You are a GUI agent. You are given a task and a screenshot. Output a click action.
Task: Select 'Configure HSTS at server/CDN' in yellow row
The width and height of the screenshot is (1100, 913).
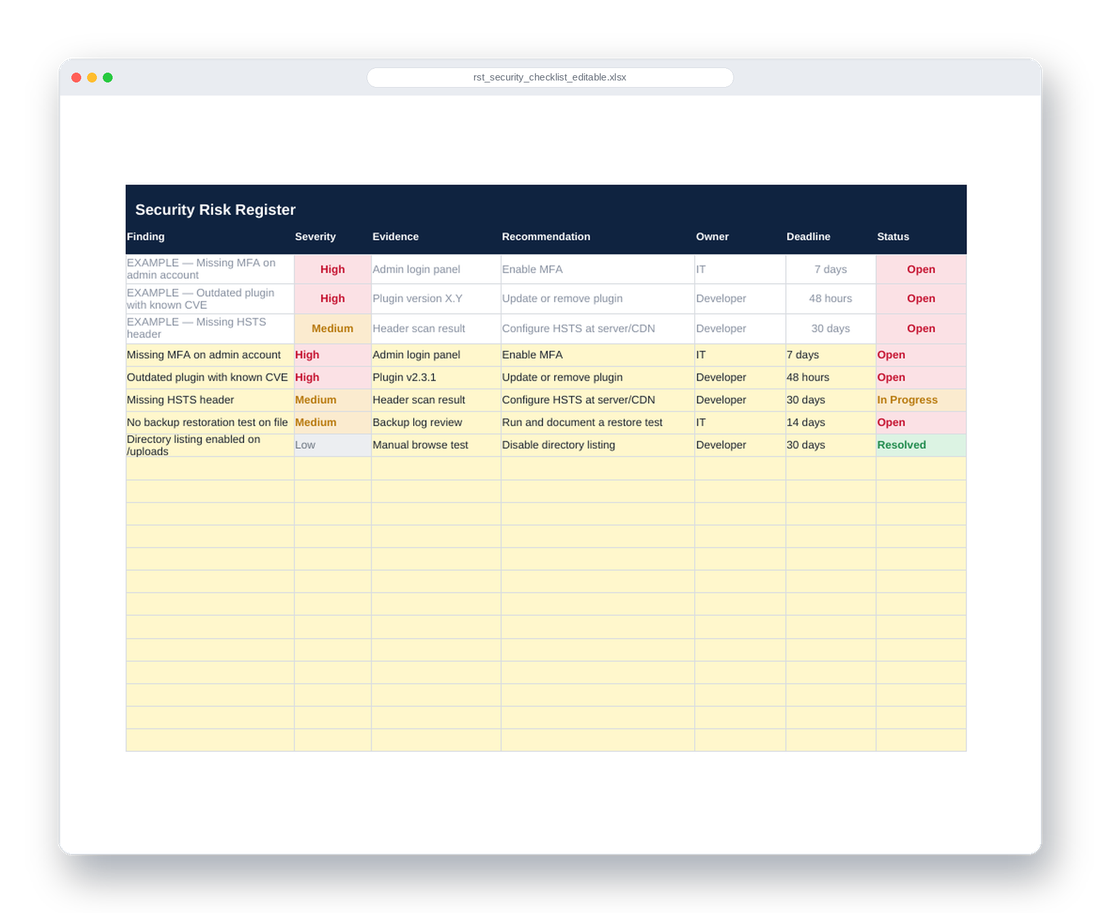(598, 400)
